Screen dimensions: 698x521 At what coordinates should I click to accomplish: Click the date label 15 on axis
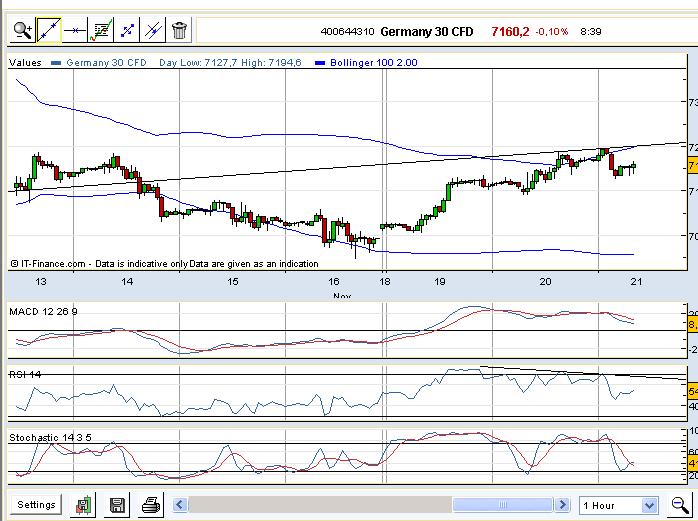(233, 281)
